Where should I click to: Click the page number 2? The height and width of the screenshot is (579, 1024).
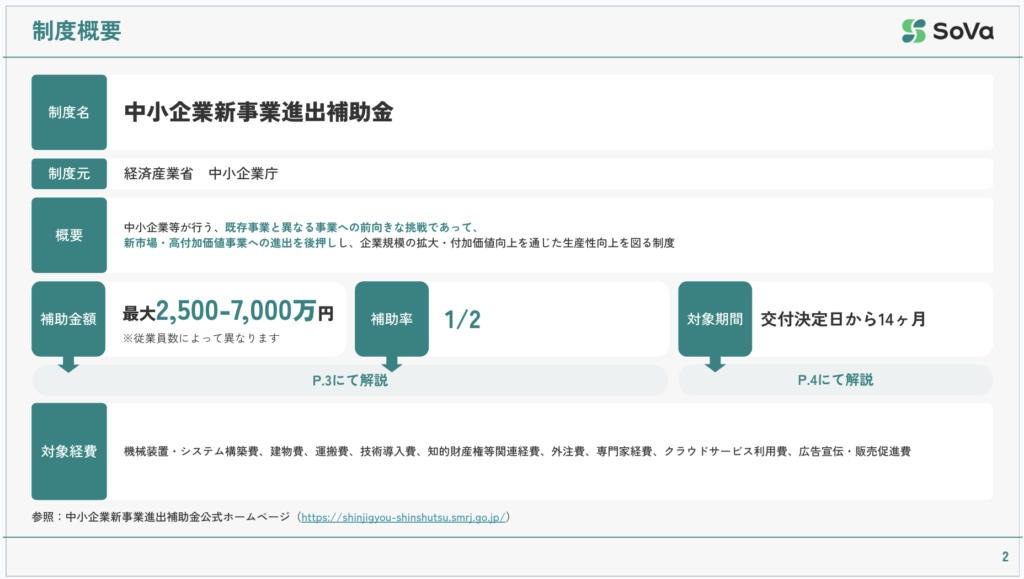click(x=1004, y=557)
